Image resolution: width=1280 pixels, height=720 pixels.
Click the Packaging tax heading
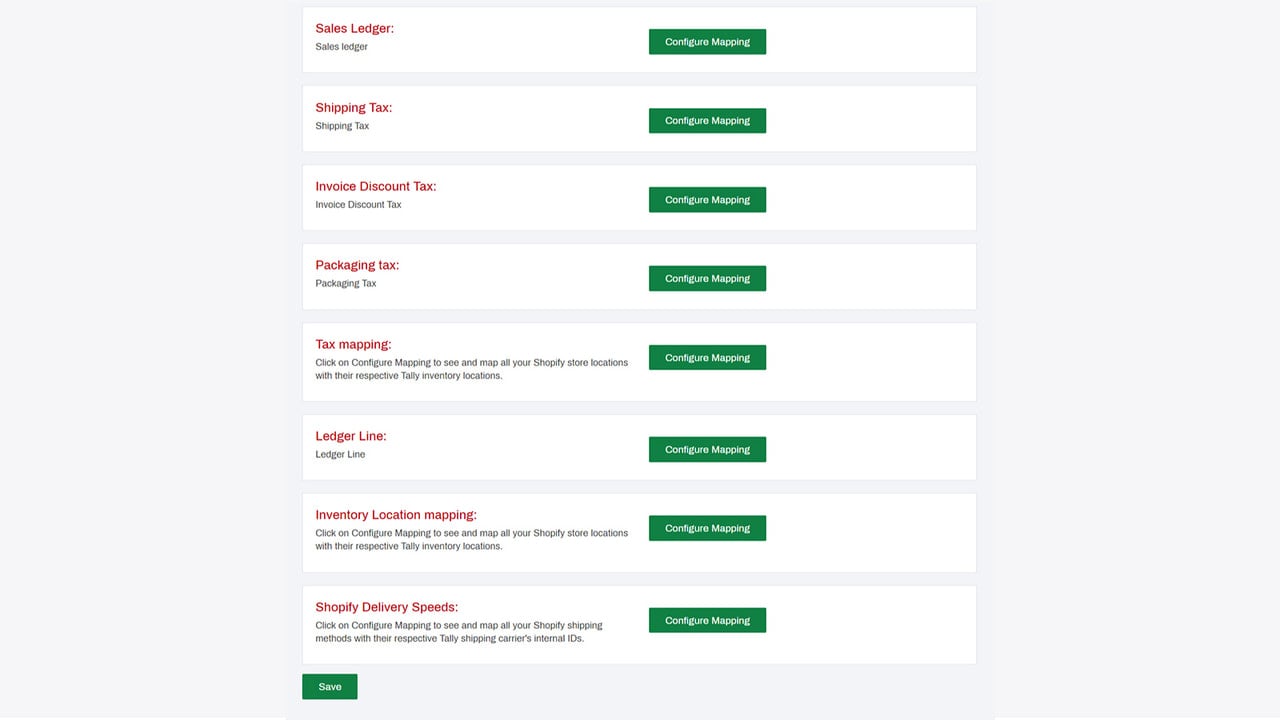357,265
